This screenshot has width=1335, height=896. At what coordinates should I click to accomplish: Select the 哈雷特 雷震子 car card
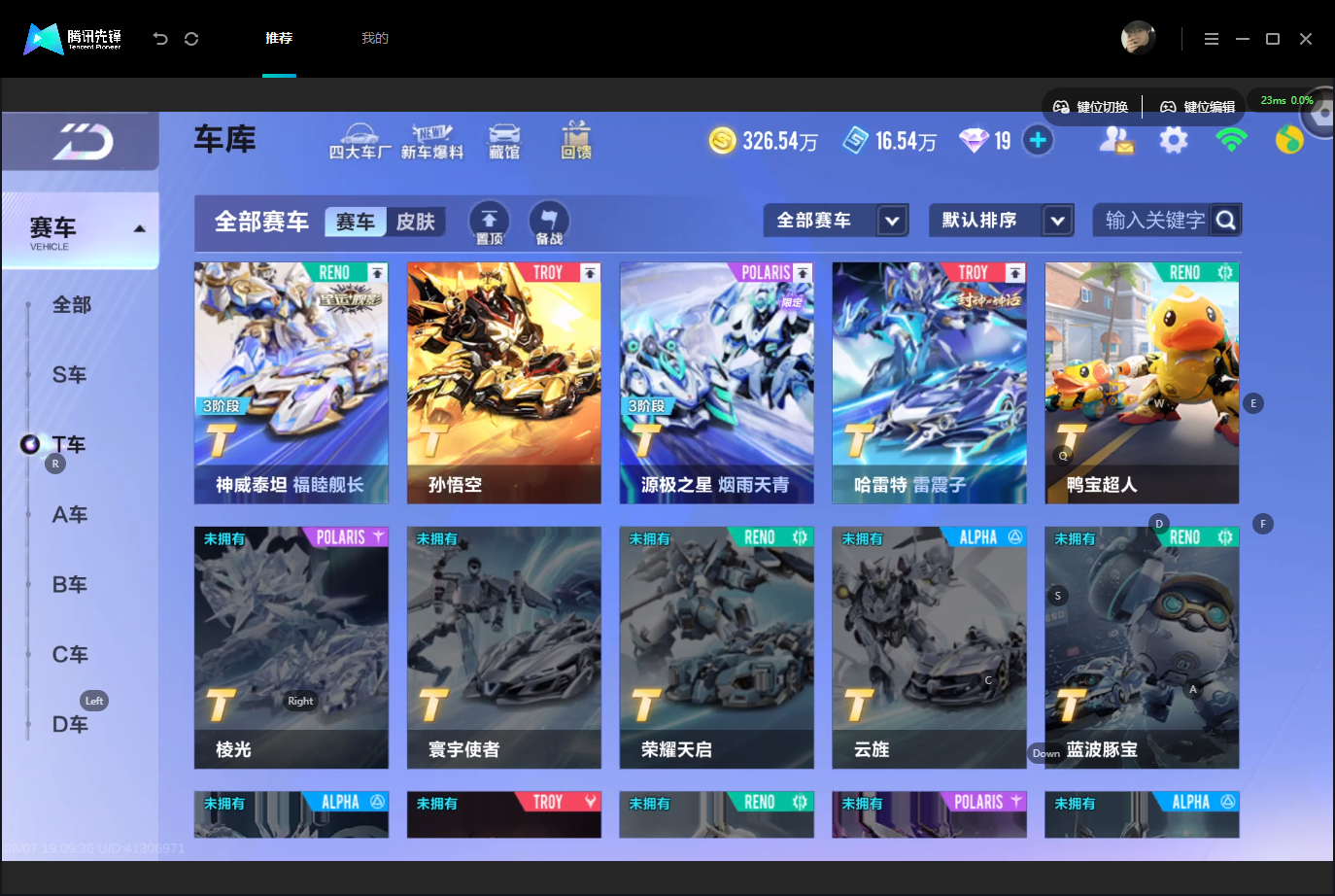click(930, 383)
